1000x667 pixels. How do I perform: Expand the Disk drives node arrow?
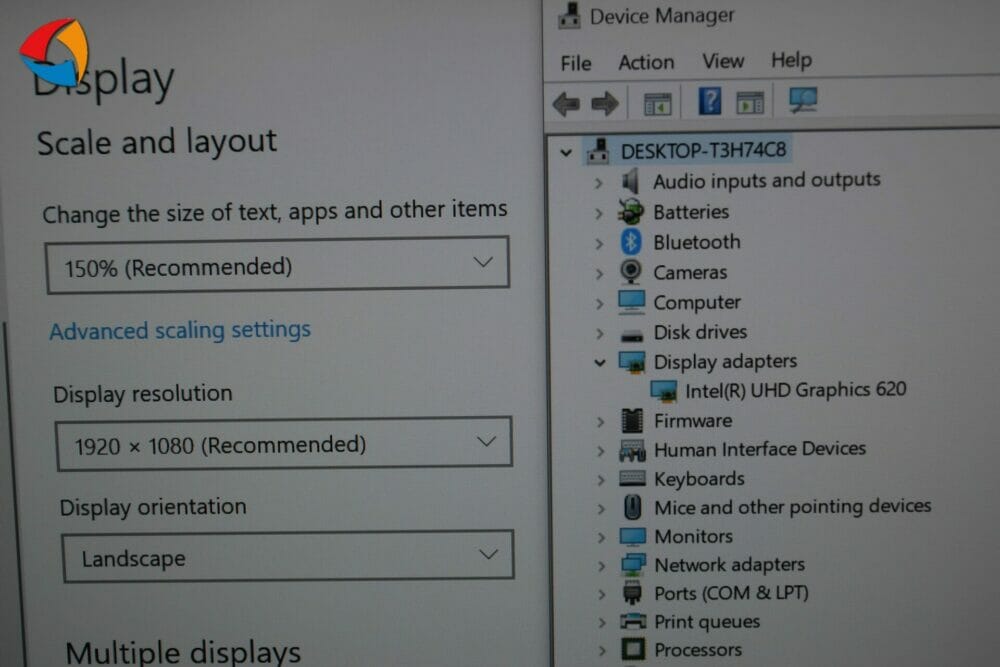pyautogui.click(x=600, y=333)
